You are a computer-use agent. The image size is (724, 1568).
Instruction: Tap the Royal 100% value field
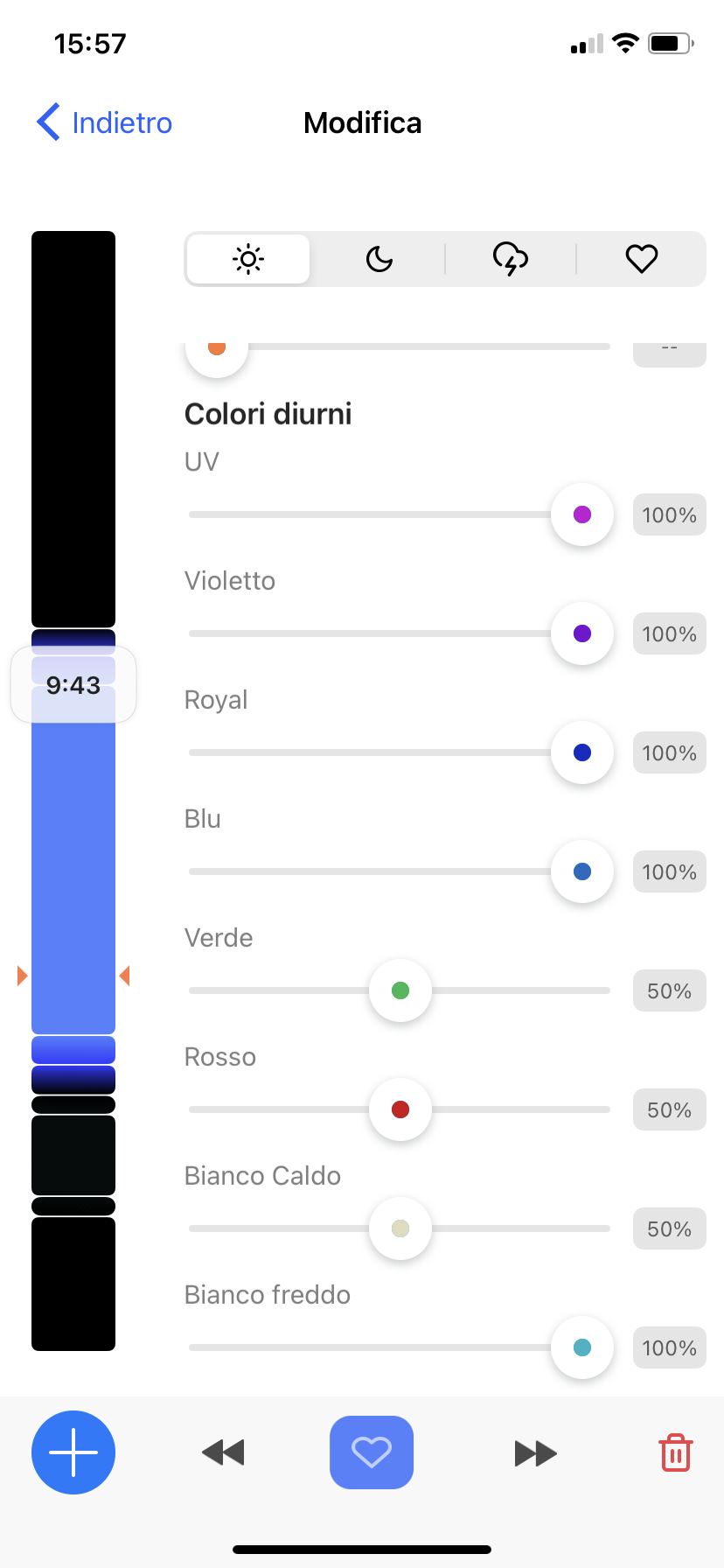[670, 752]
